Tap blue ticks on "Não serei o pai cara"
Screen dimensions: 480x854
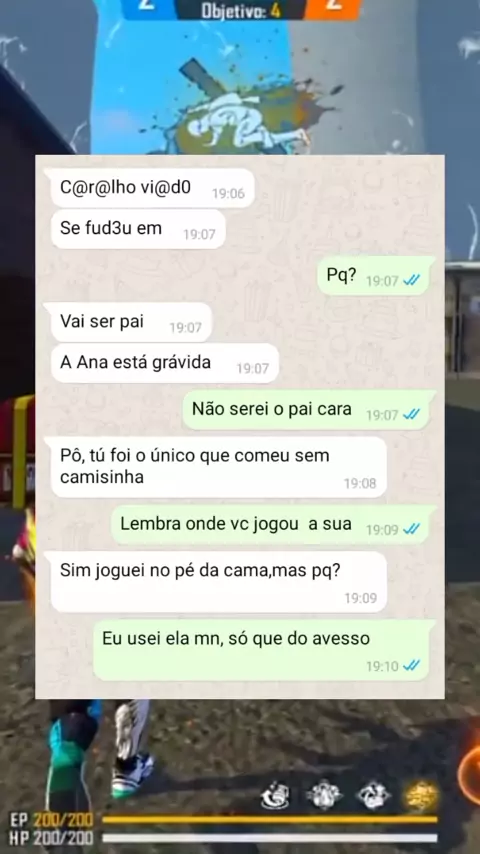(411, 414)
